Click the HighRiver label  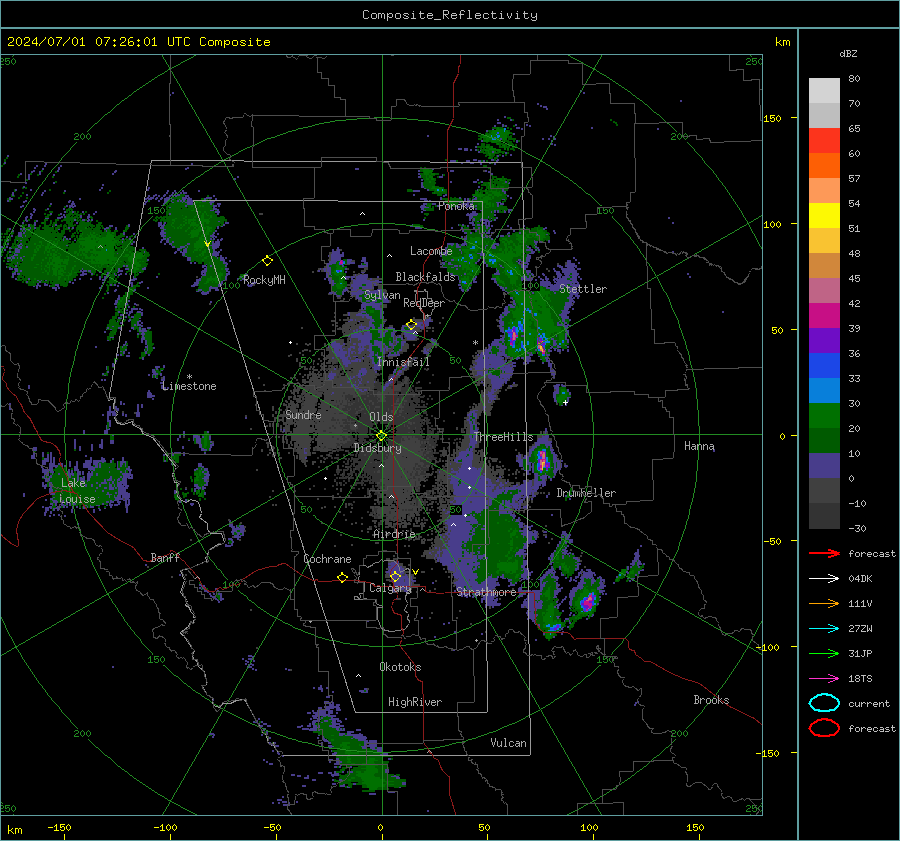point(415,702)
